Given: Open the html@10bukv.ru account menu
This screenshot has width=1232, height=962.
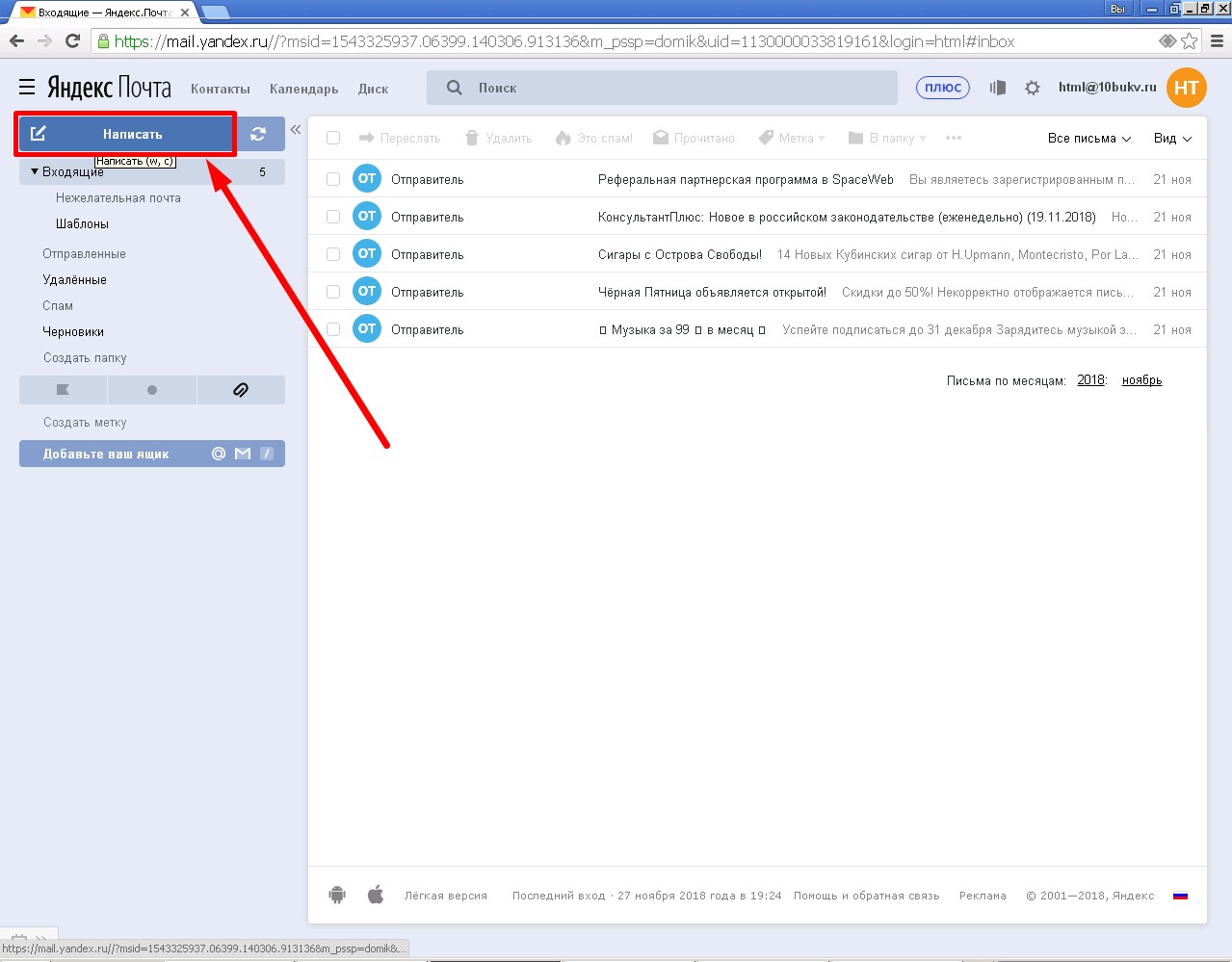Looking at the screenshot, I should (x=1107, y=87).
